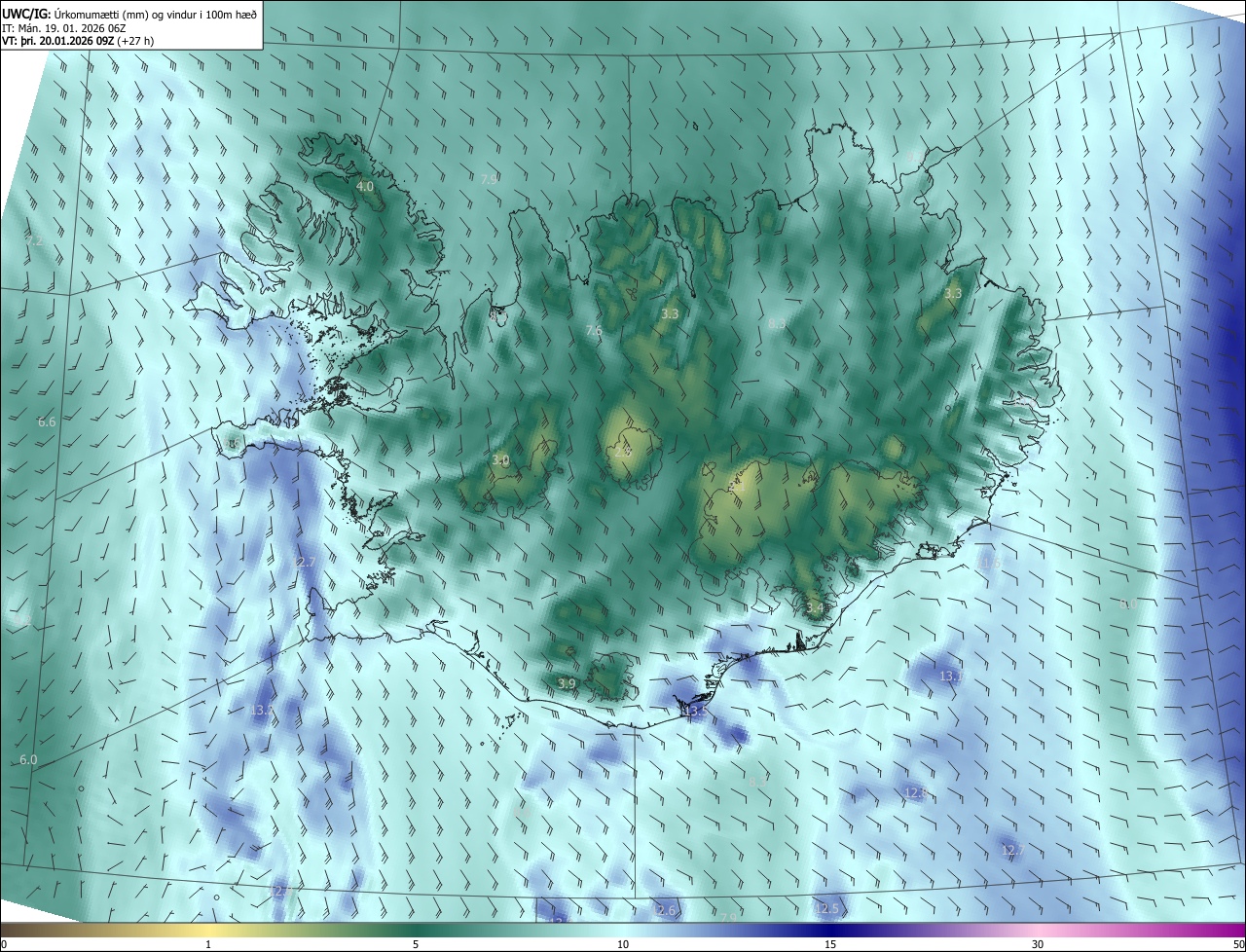Click the '12.5' value label on the map

pos(826,909)
